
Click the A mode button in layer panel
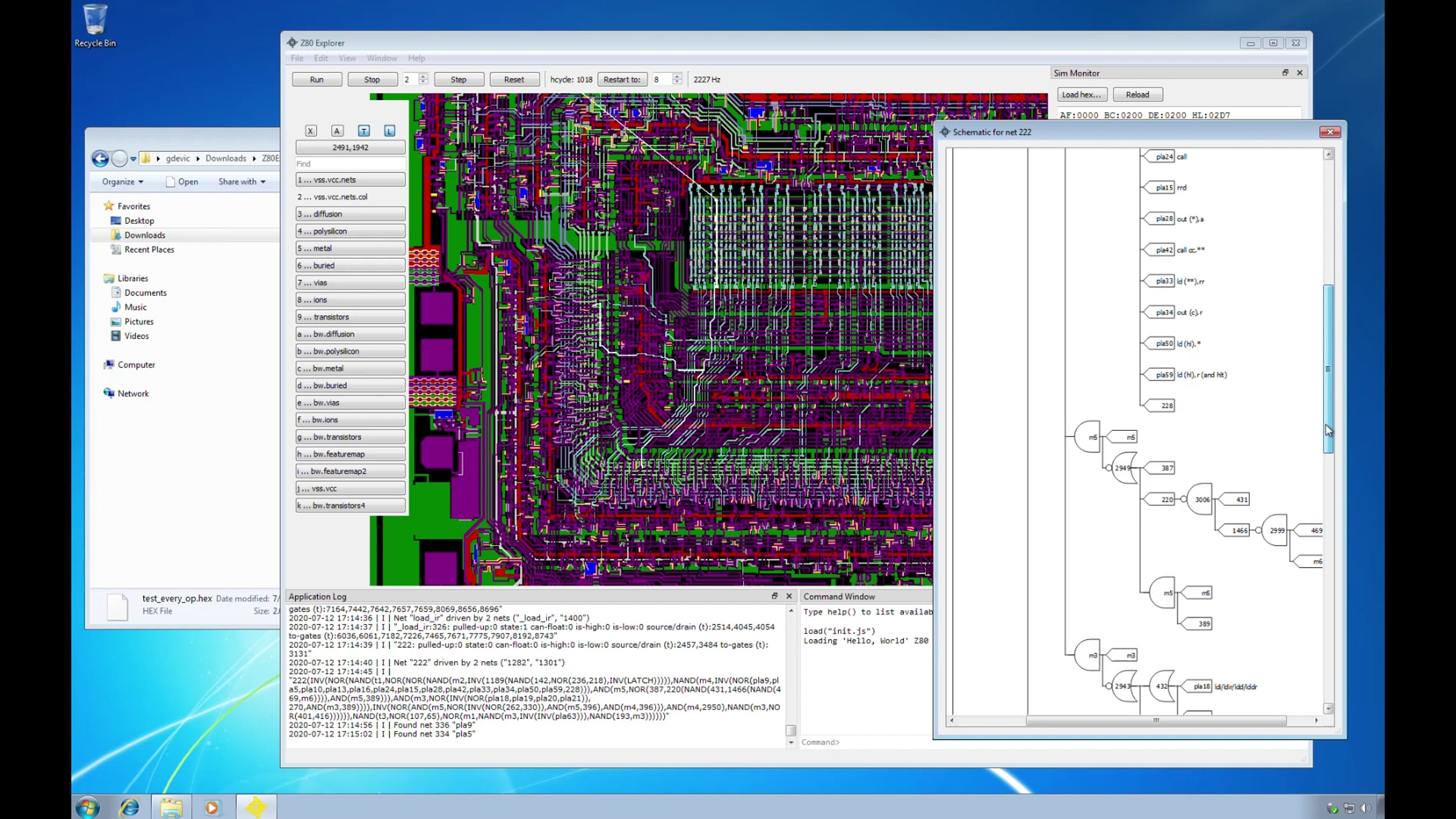pos(337,130)
